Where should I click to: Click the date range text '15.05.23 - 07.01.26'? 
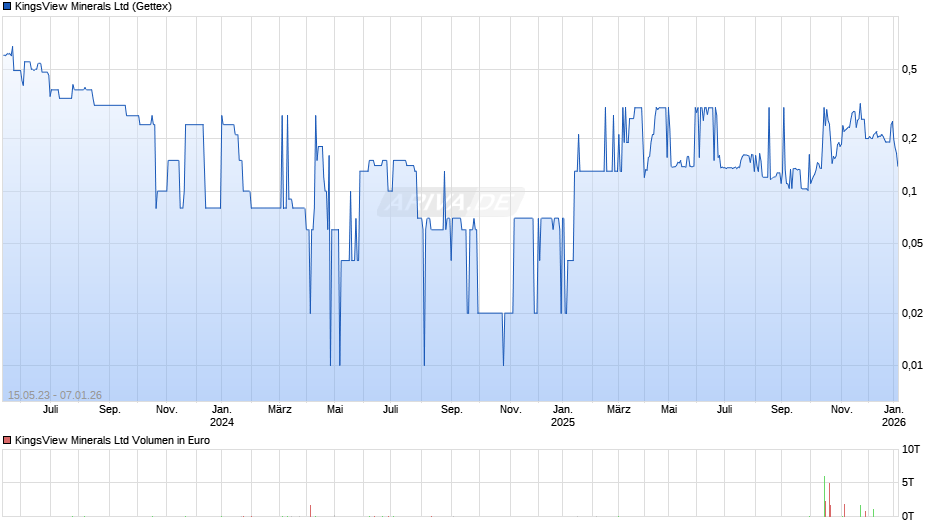[x=55, y=395]
